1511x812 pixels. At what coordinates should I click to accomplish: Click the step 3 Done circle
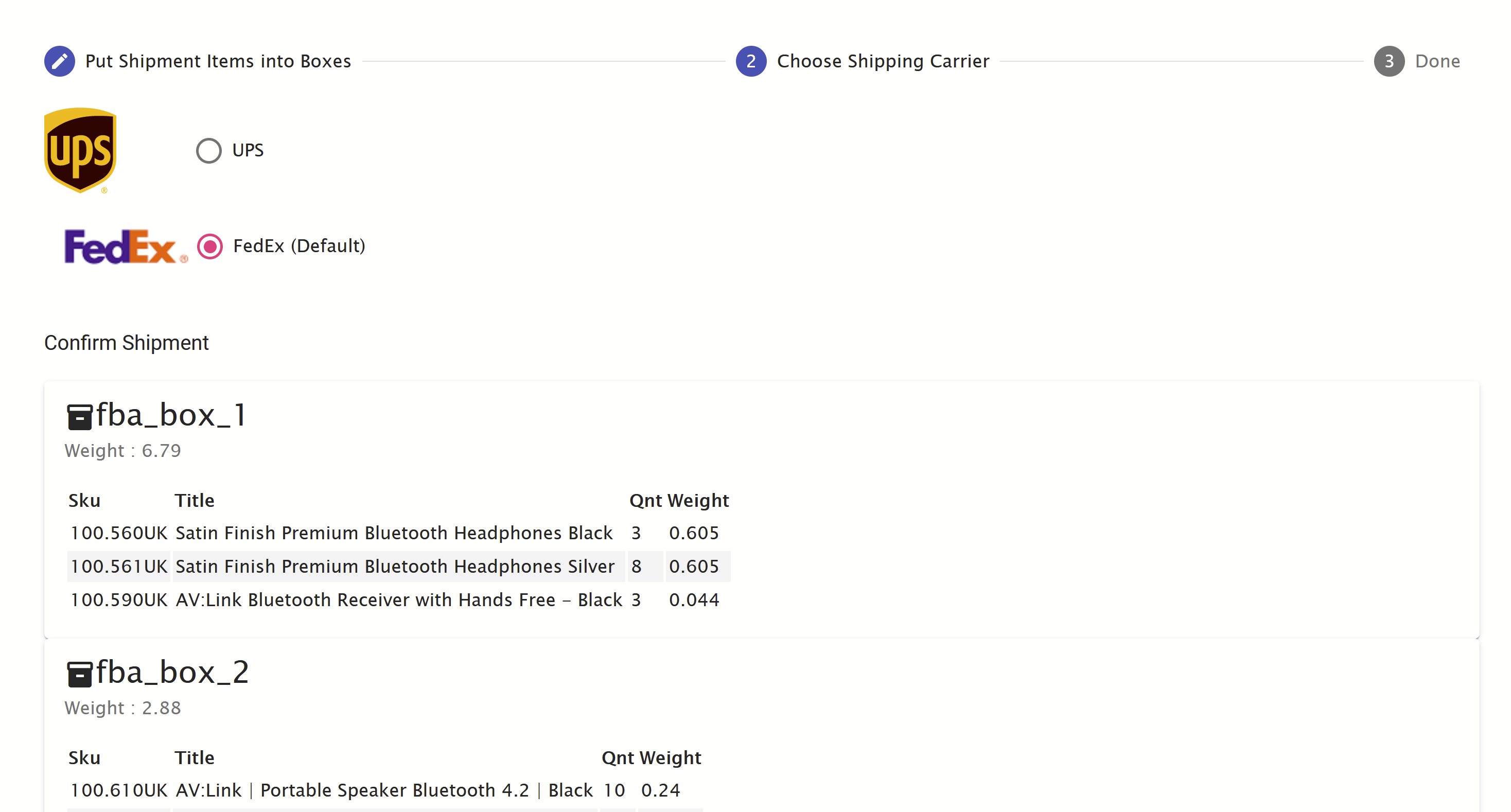tap(1389, 61)
